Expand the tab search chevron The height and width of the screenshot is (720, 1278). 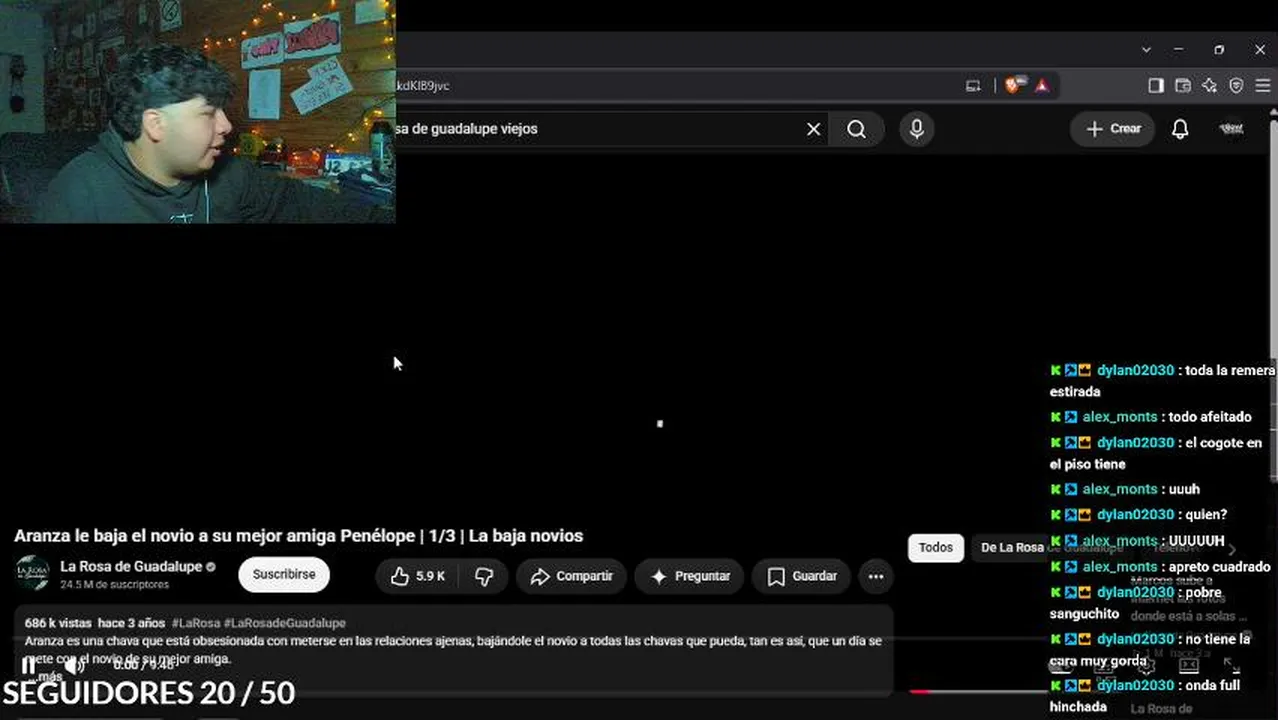click(x=1146, y=50)
